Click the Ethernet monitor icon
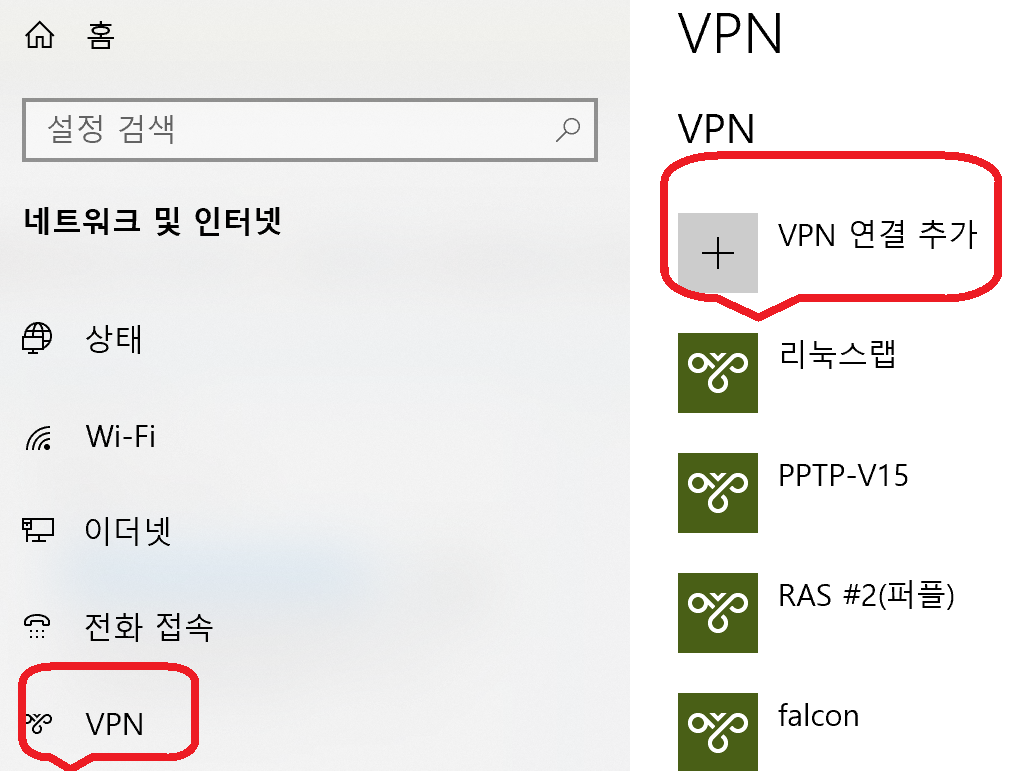1017x771 pixels. tap(38, 530)
